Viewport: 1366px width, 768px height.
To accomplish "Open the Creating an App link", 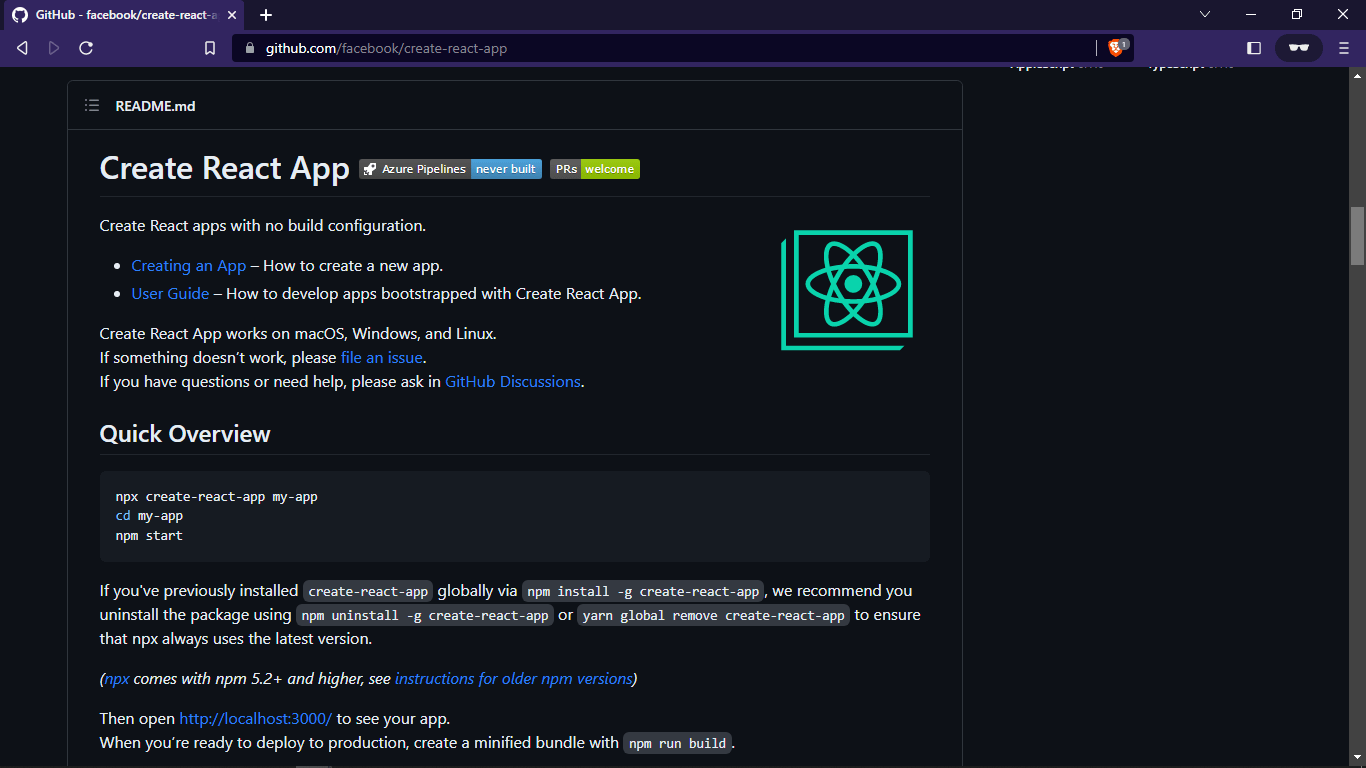I will (x=189, y=266).
